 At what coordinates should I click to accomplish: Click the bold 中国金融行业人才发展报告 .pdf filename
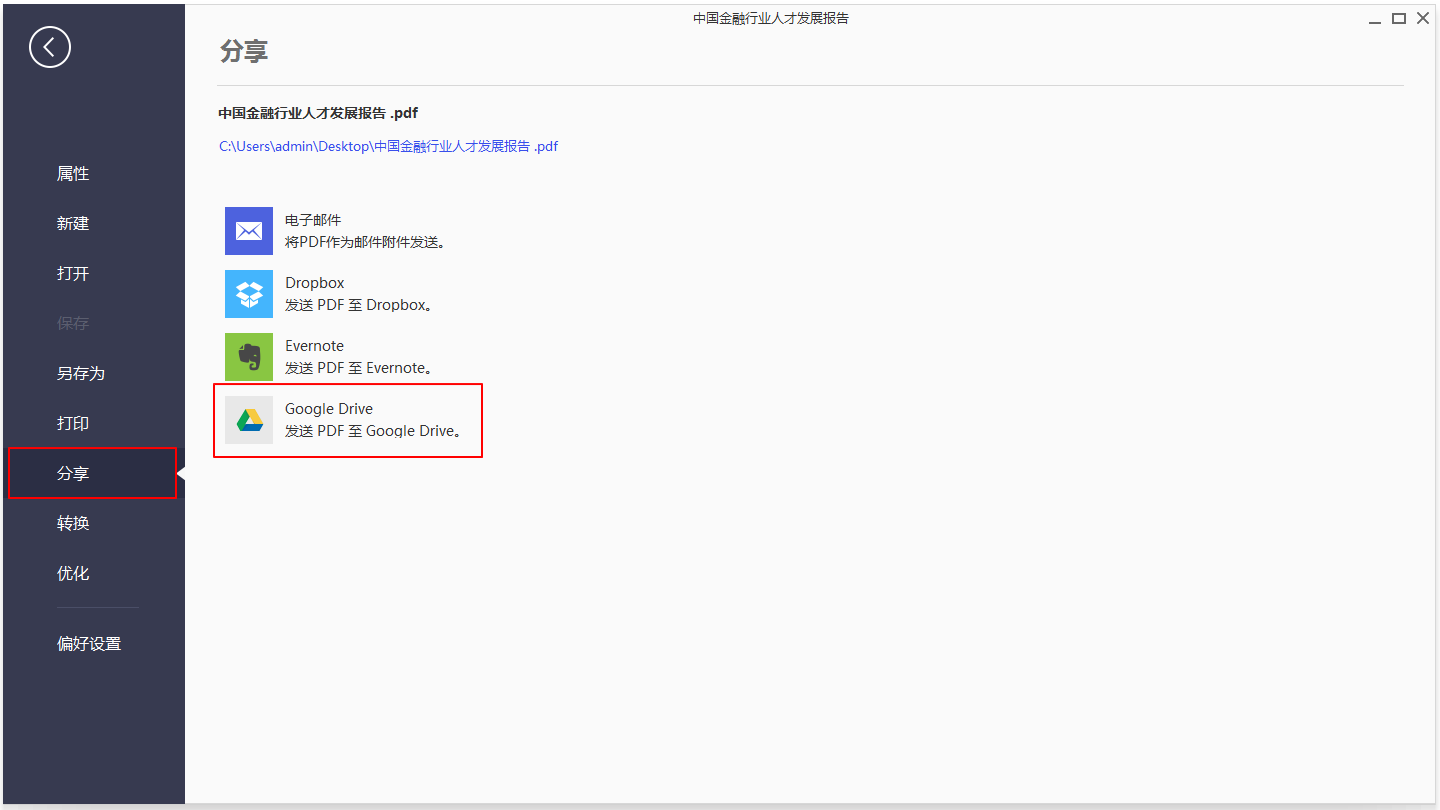pos(318,113)
